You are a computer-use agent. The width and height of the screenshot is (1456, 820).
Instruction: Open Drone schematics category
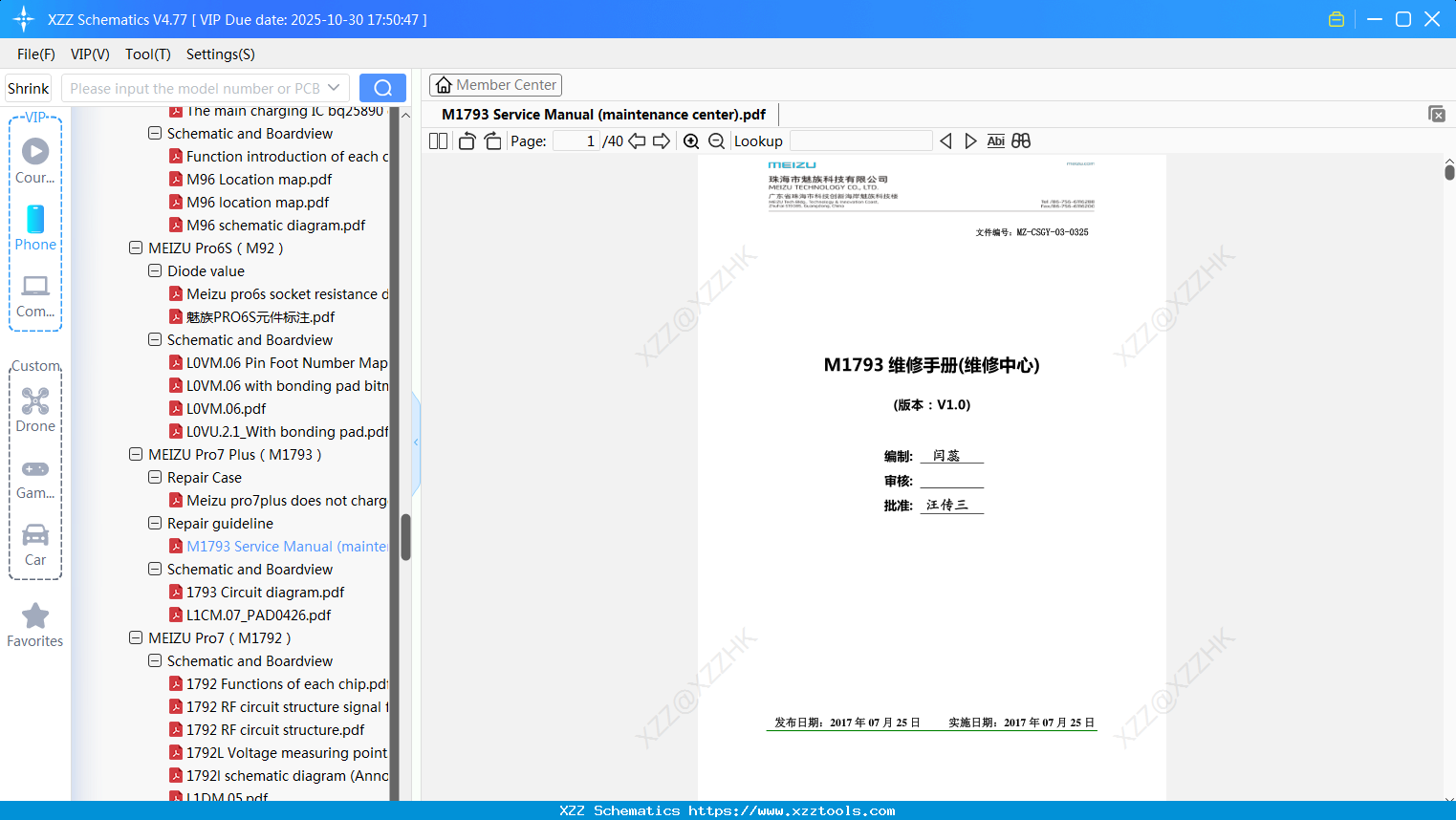coord(34,409)
